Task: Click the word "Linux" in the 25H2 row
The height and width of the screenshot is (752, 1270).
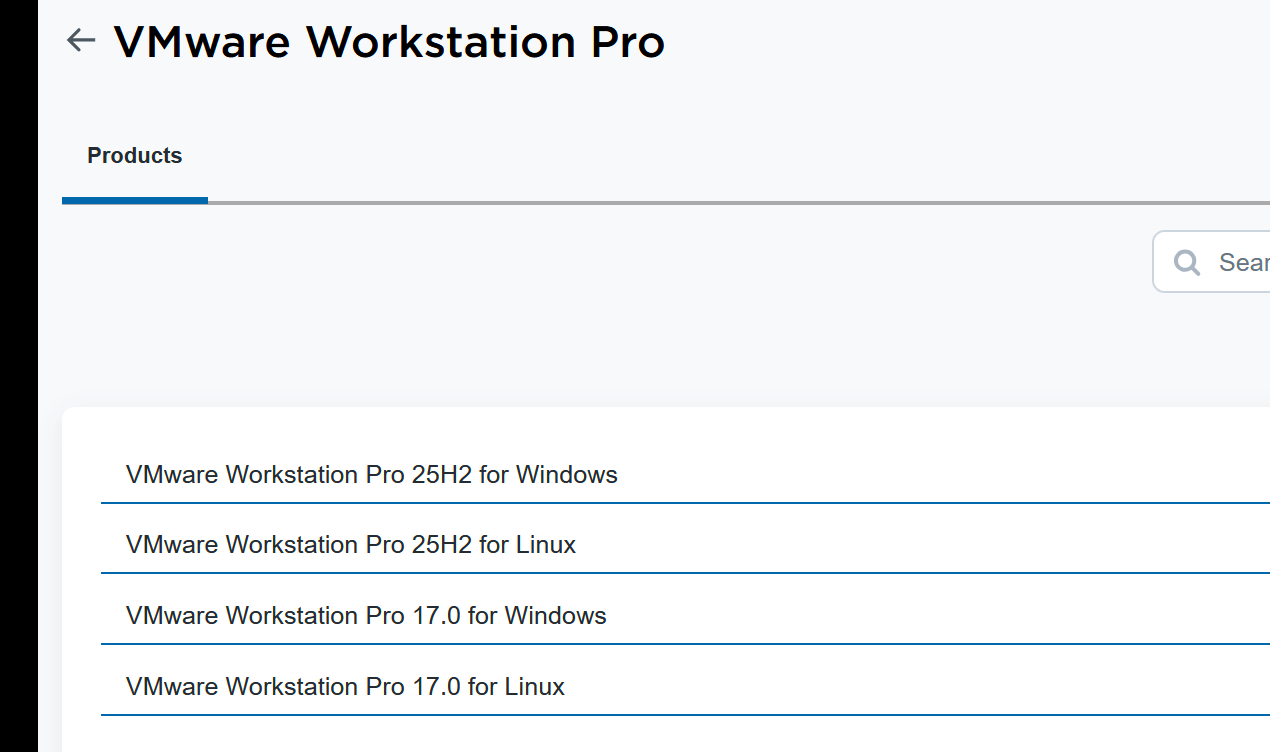Action: tap(545, 545)
